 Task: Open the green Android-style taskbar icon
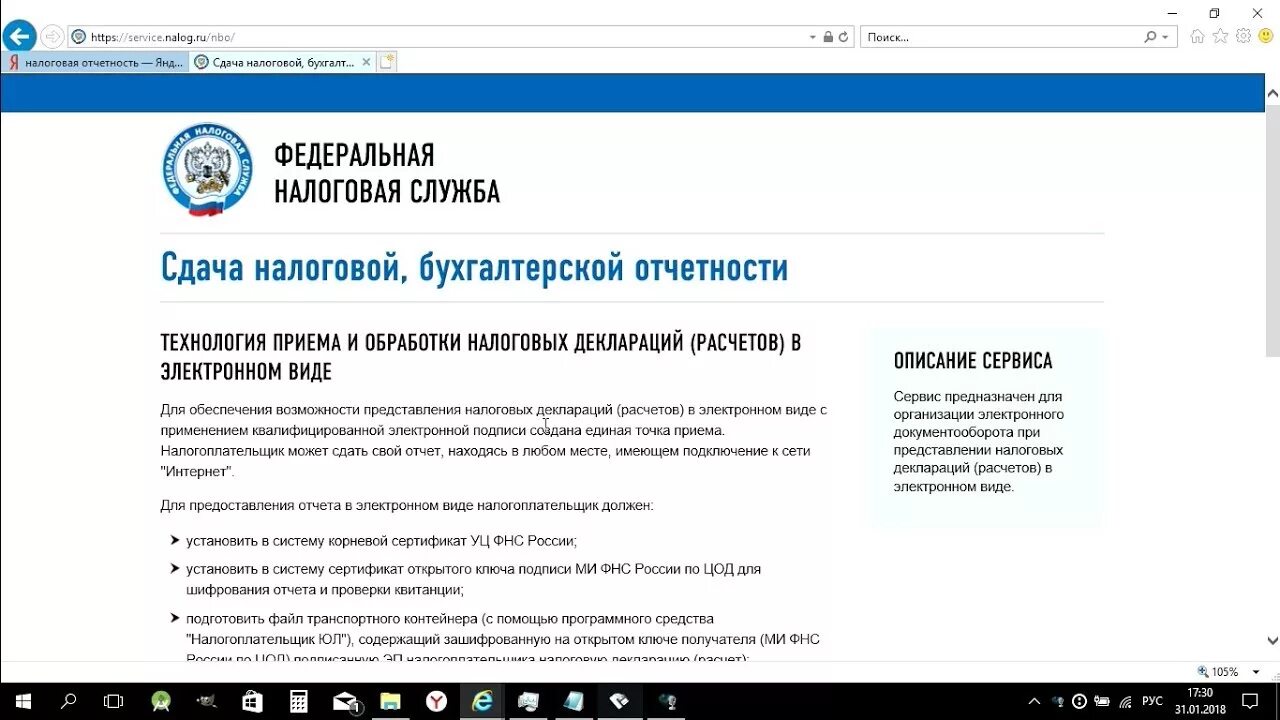coord(160,701)
